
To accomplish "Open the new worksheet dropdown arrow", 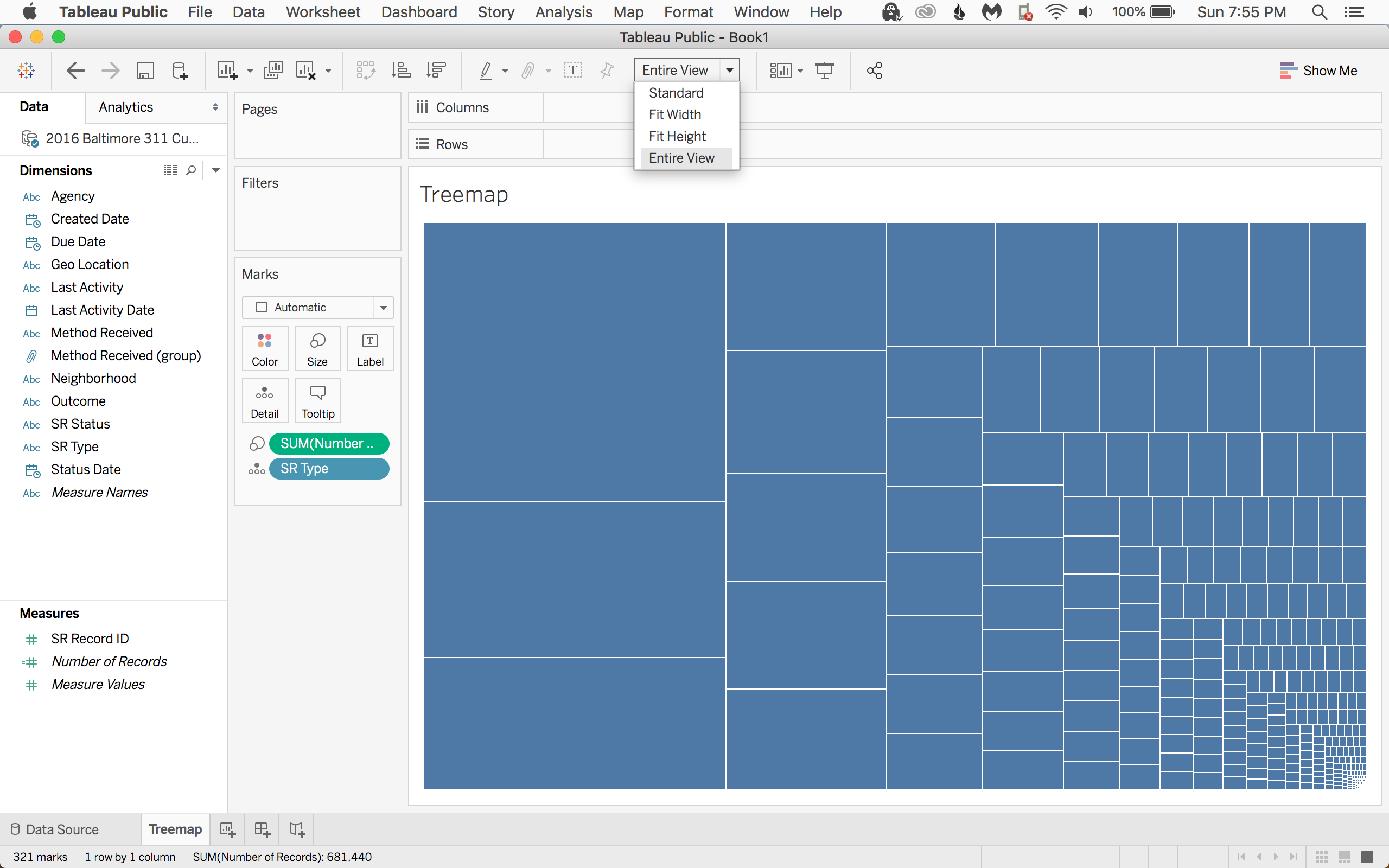I will coord(250,71).
